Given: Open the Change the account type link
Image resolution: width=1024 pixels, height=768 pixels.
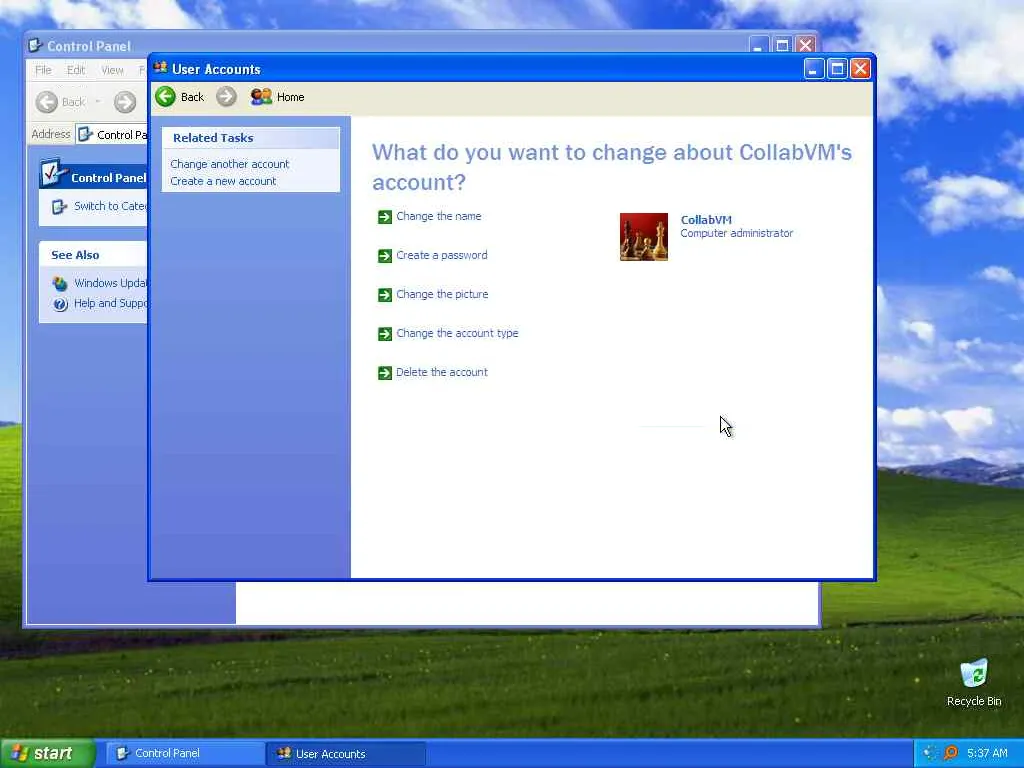Looking at the screenshot, I should pyautogui.click(x=457, y=333).
